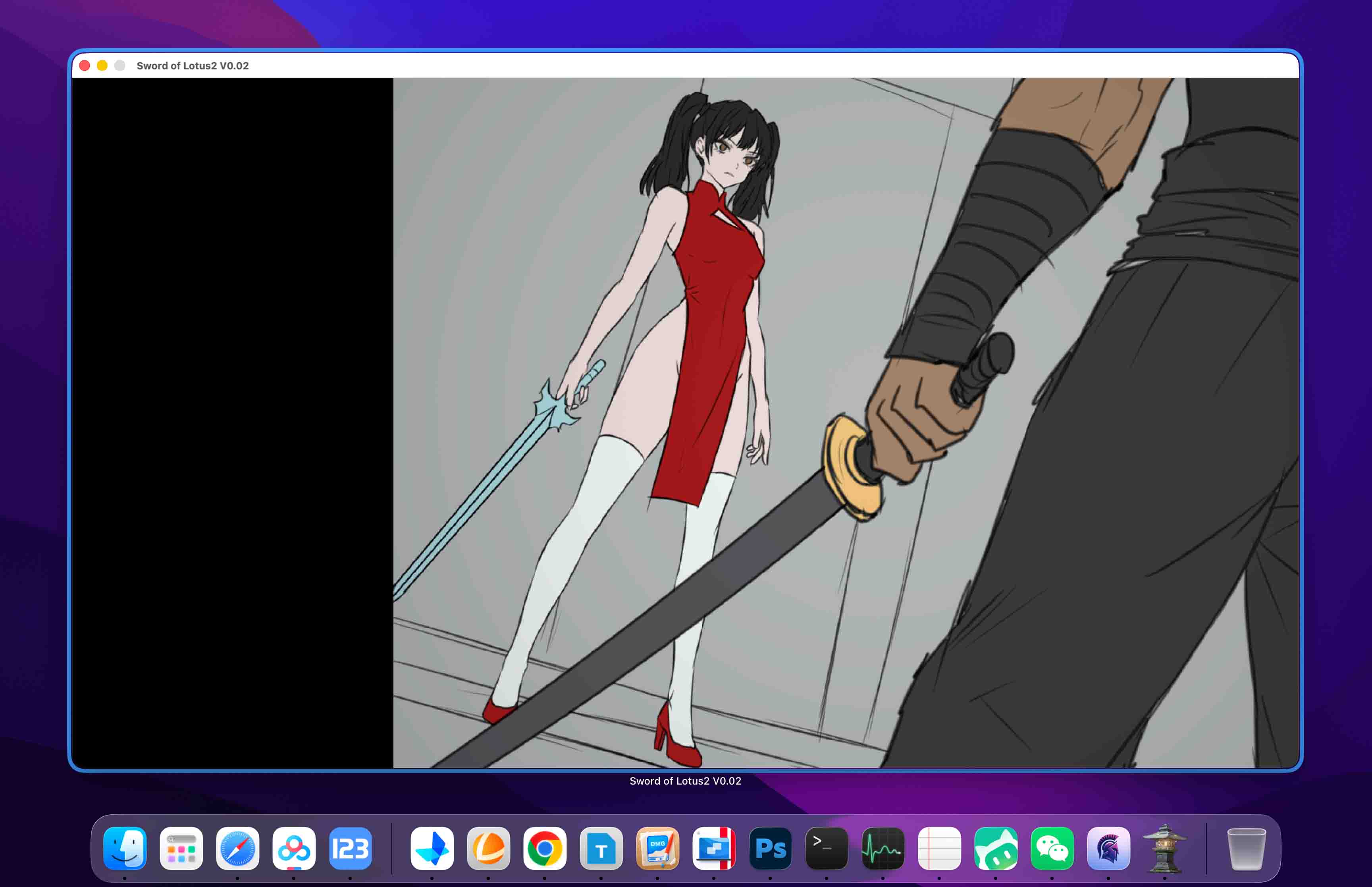Image resolution: width=1372 pixels, height=887 pixels.
Task: Open Finder from the Dock
Action: click(125, 848)
